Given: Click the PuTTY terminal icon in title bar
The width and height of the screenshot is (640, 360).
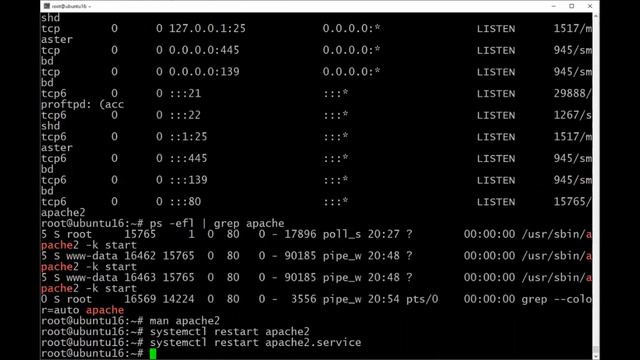Looking at the screenshot, I should coord(47,6).
